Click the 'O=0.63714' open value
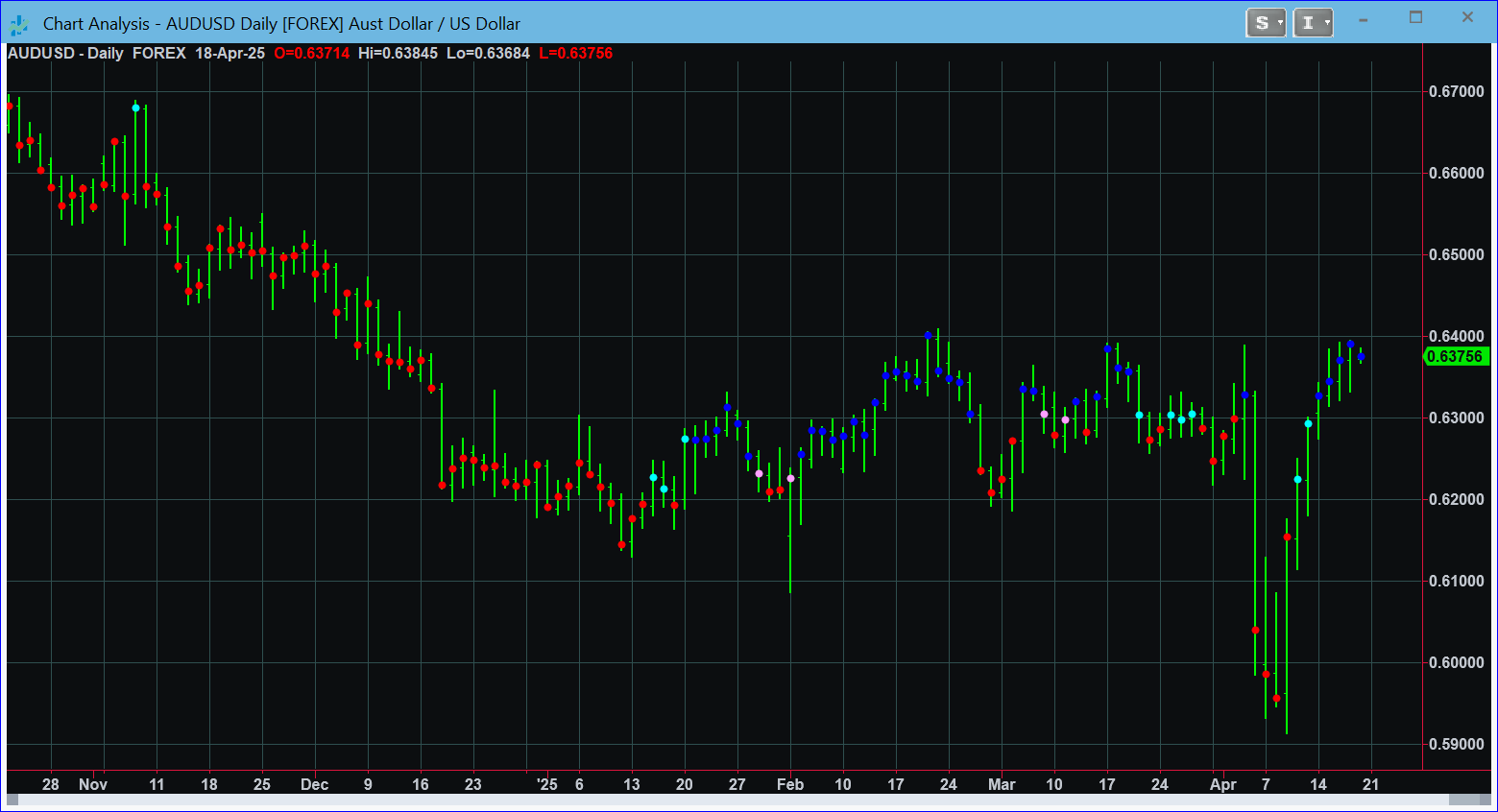 click(x=312, y=54)
